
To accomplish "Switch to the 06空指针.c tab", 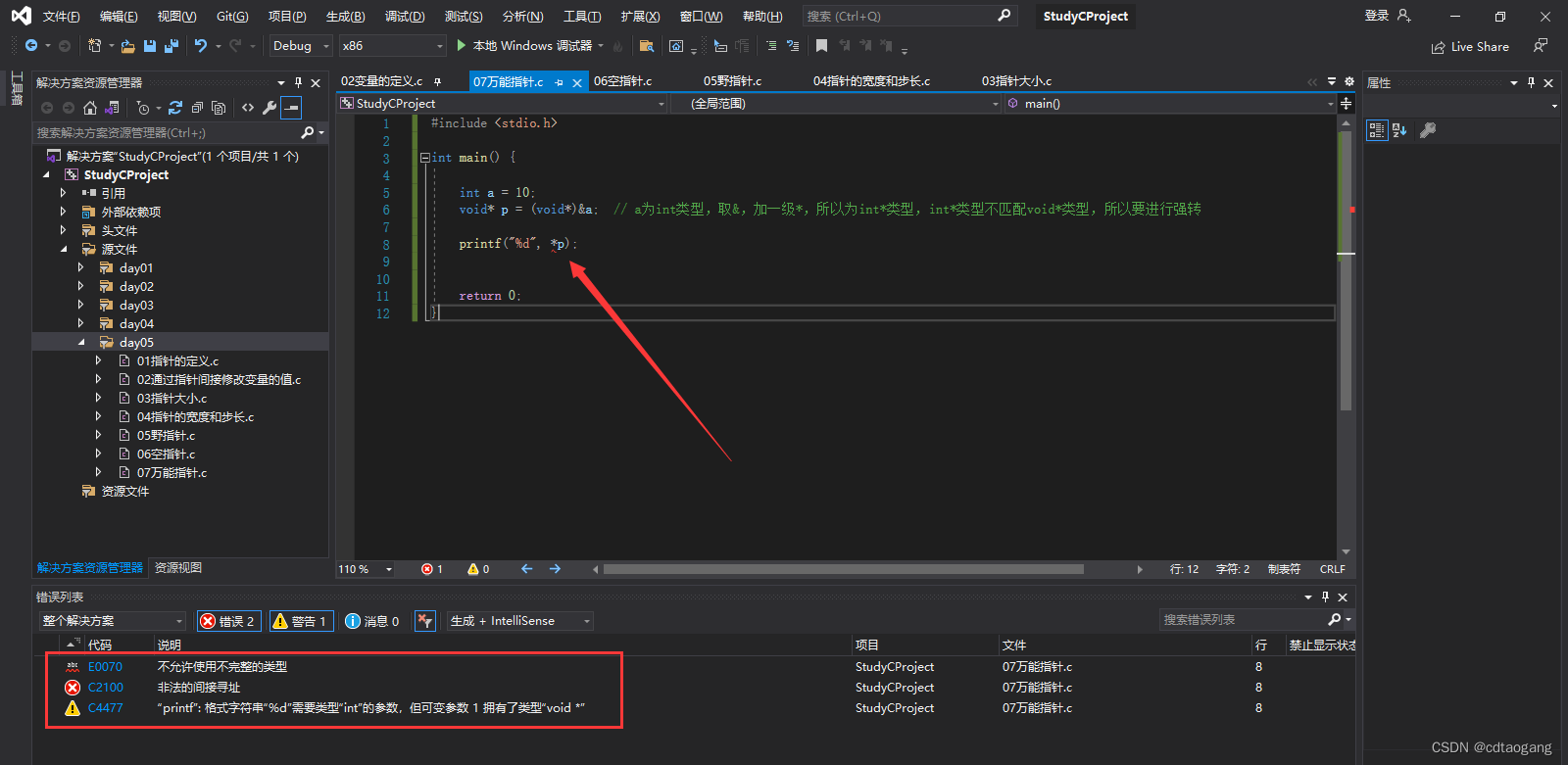I will tap(622, 81).
